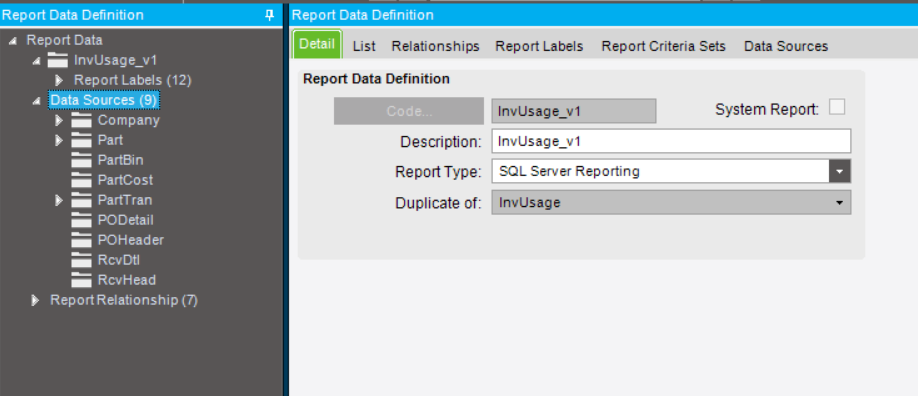Collapse the Data Sources (9) node
The height and width of the screenshot is (396, 918).
click(36, 101)
